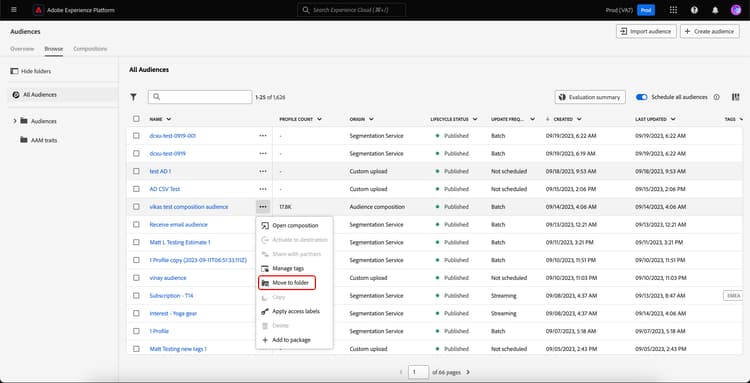750x383 pixels.
Task: Open more actions for dcxu-test-0919
Action: click(263, 153)
